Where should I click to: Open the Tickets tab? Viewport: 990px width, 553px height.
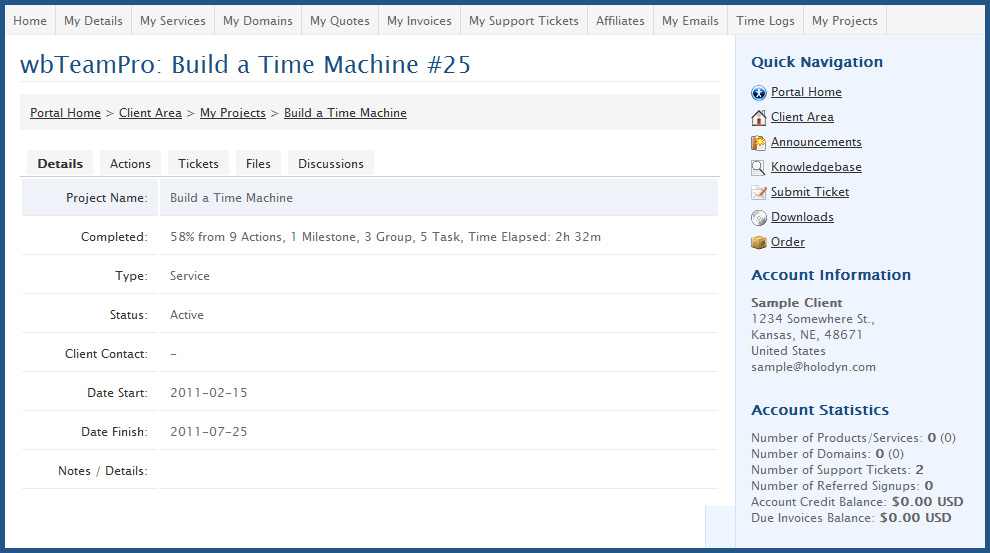[198, 164]
